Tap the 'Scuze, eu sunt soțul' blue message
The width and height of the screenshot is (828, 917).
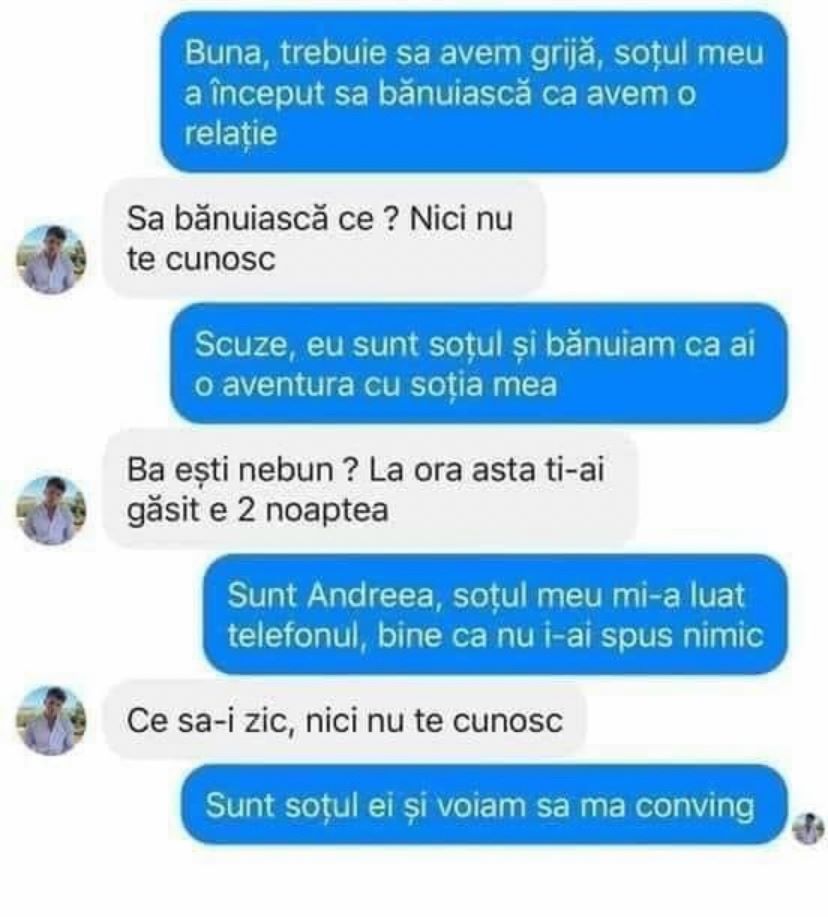click(479, 363)
